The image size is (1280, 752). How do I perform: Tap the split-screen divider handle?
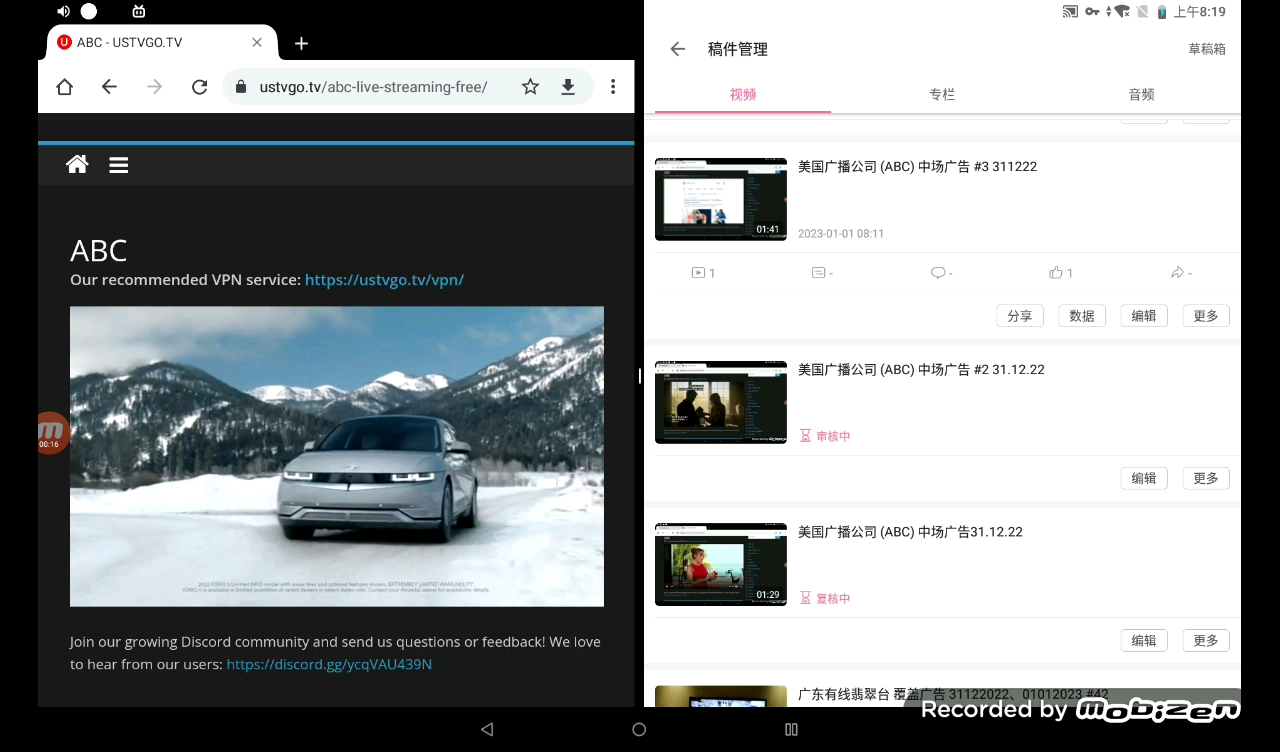click(639, 376)
